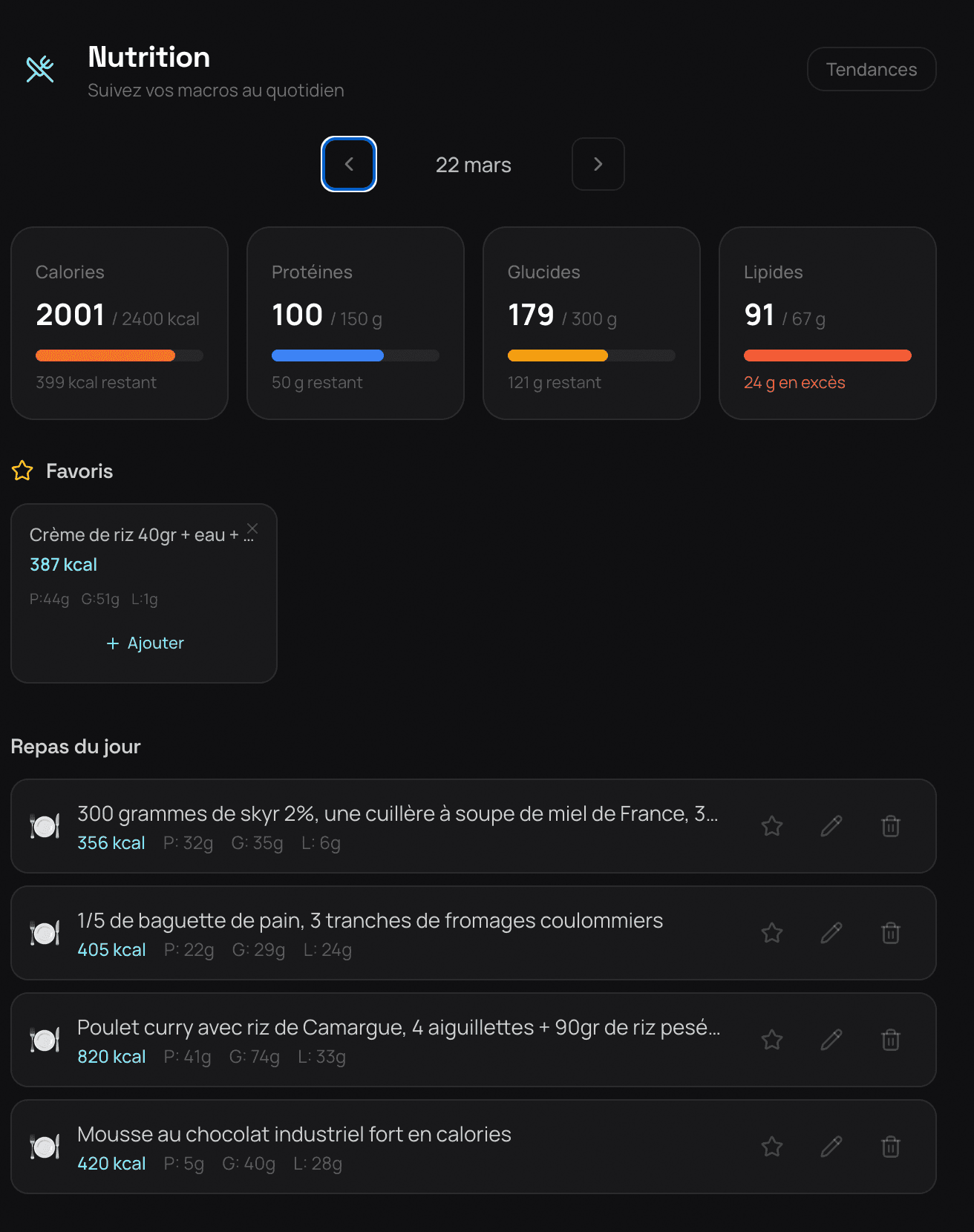
Task: Click the Nutrition fork and knife logo
Action: click(40, 69)
